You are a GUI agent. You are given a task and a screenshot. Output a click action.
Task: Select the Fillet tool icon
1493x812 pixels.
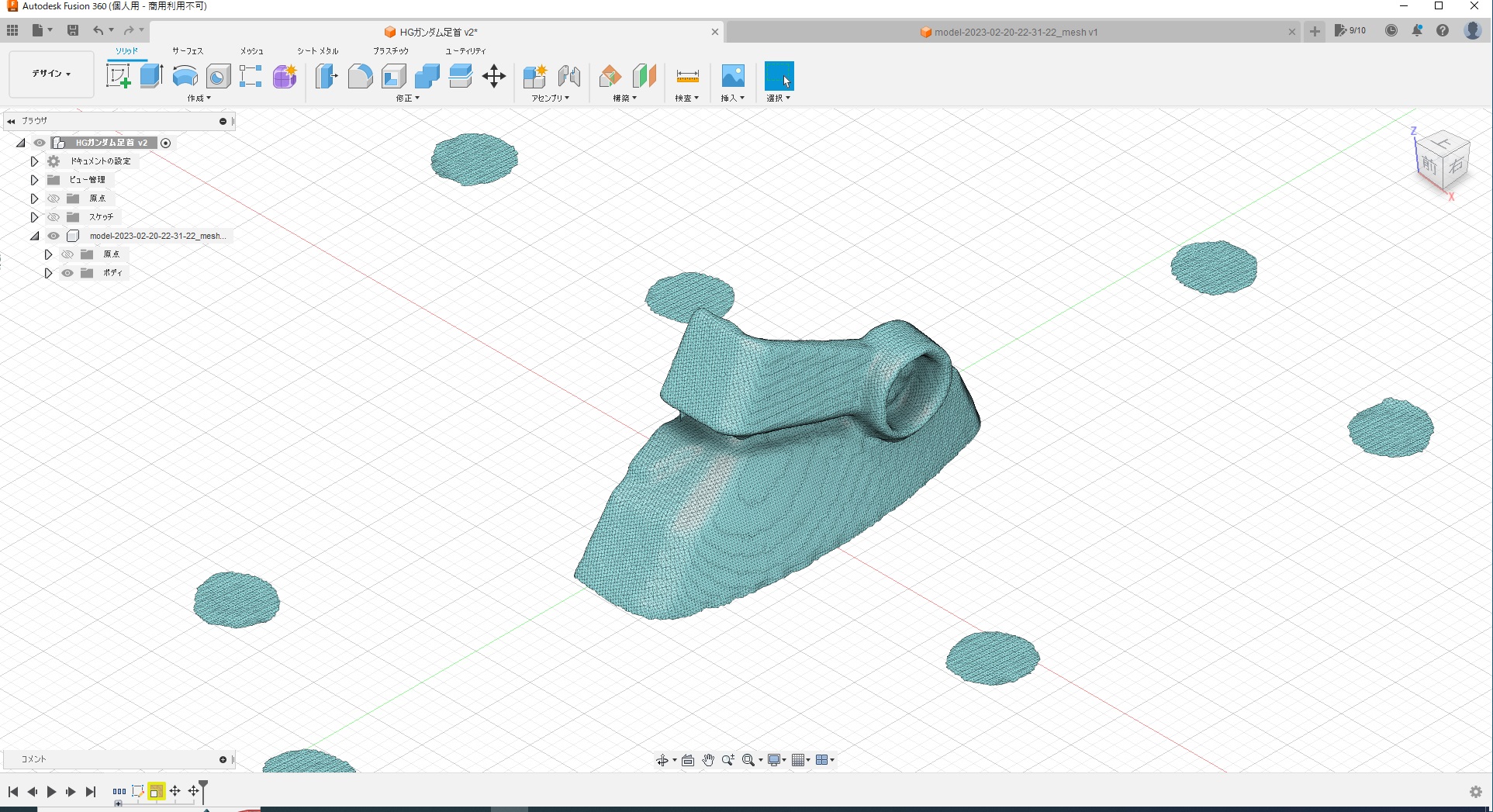(x=360, y=76)
